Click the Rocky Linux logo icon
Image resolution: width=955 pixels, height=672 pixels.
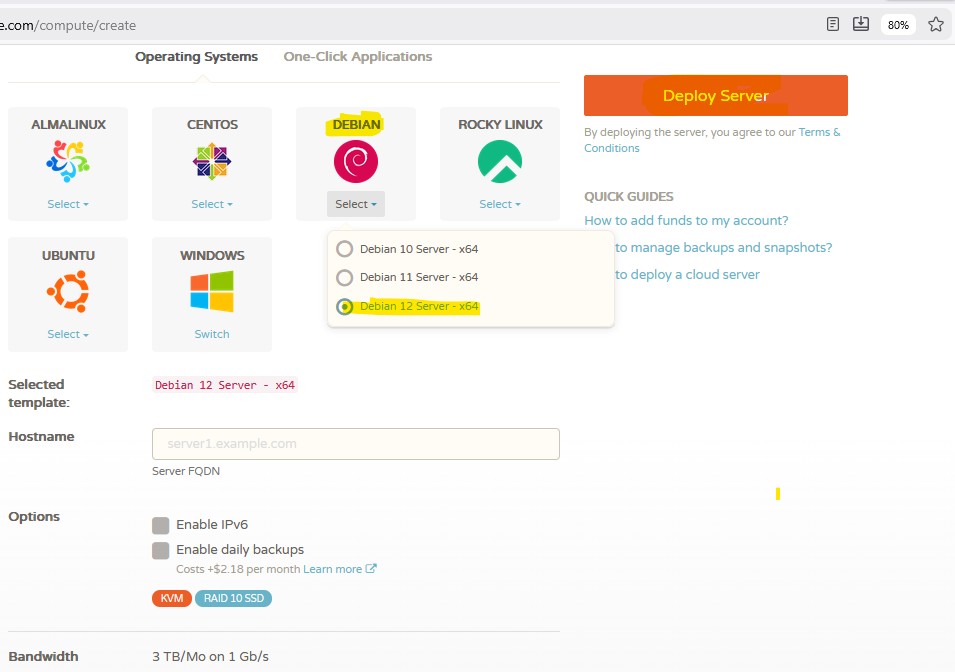click(500, 161)
